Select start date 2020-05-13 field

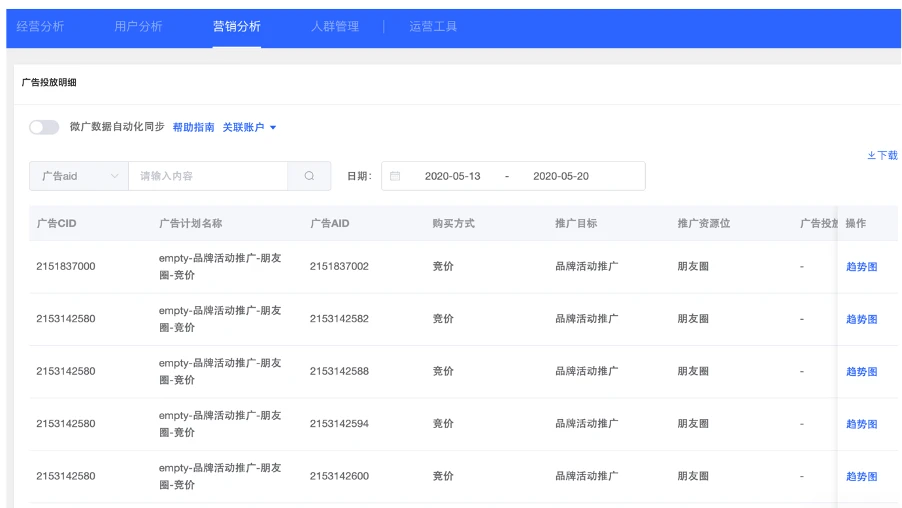tap(452, 176)
